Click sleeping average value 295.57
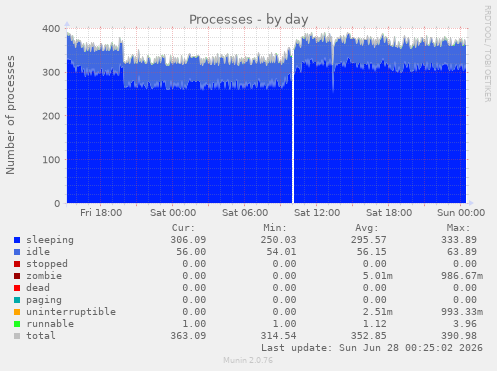 (x=369, y=240)
